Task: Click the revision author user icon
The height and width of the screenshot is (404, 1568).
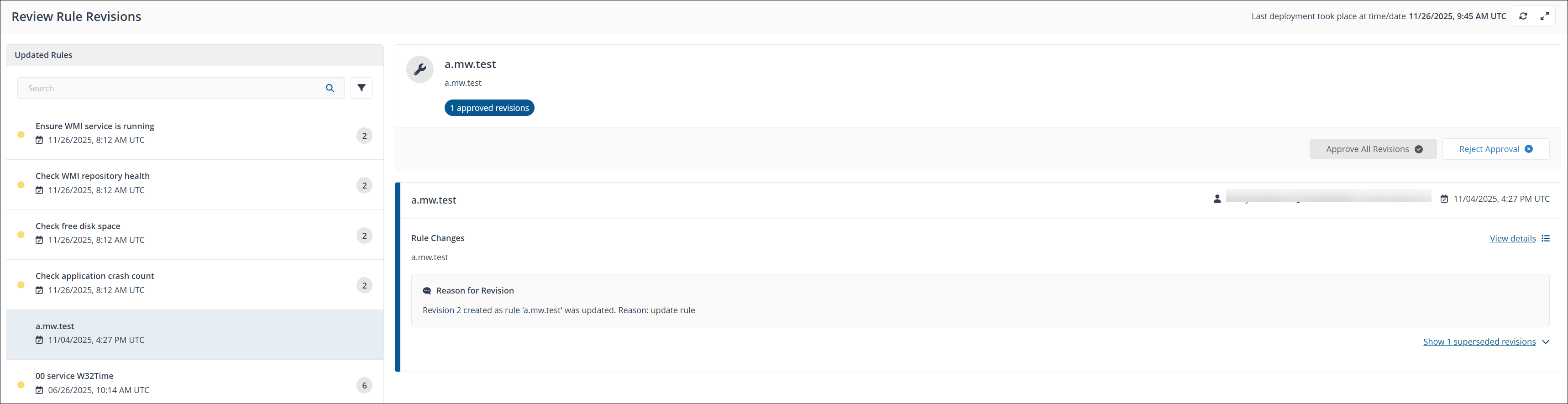Action: click(1217, 199)
